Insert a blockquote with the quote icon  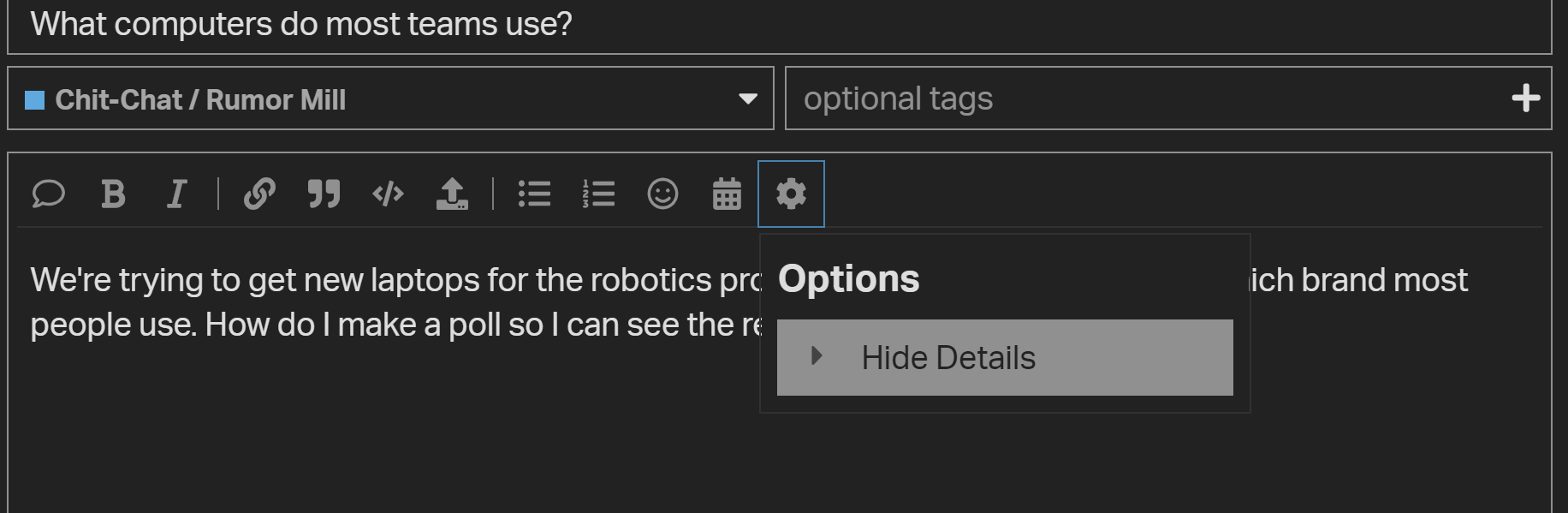point(324,194)
